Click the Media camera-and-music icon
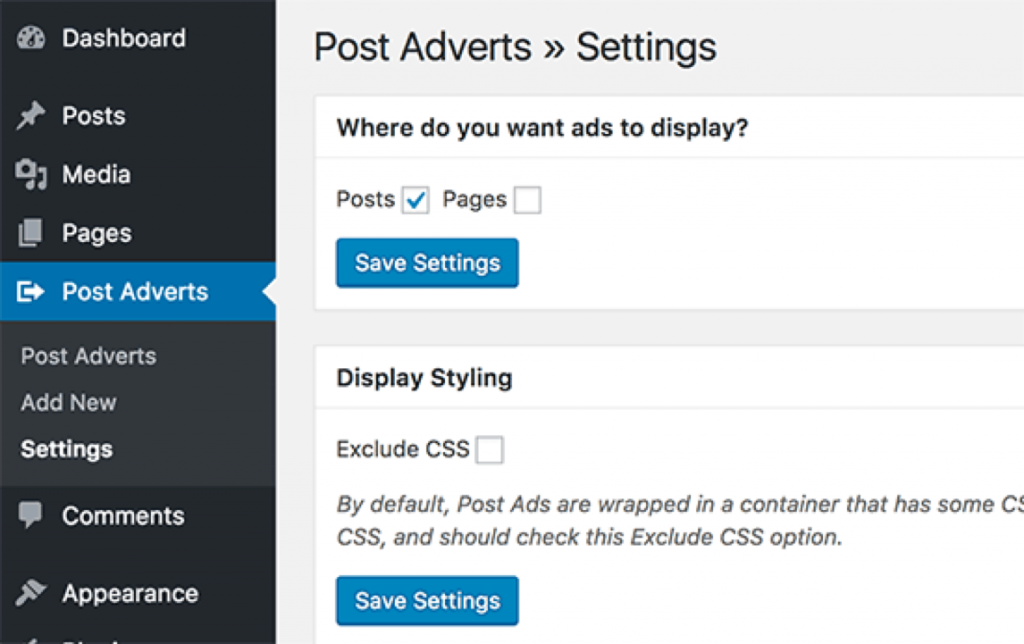 [31, 174]
